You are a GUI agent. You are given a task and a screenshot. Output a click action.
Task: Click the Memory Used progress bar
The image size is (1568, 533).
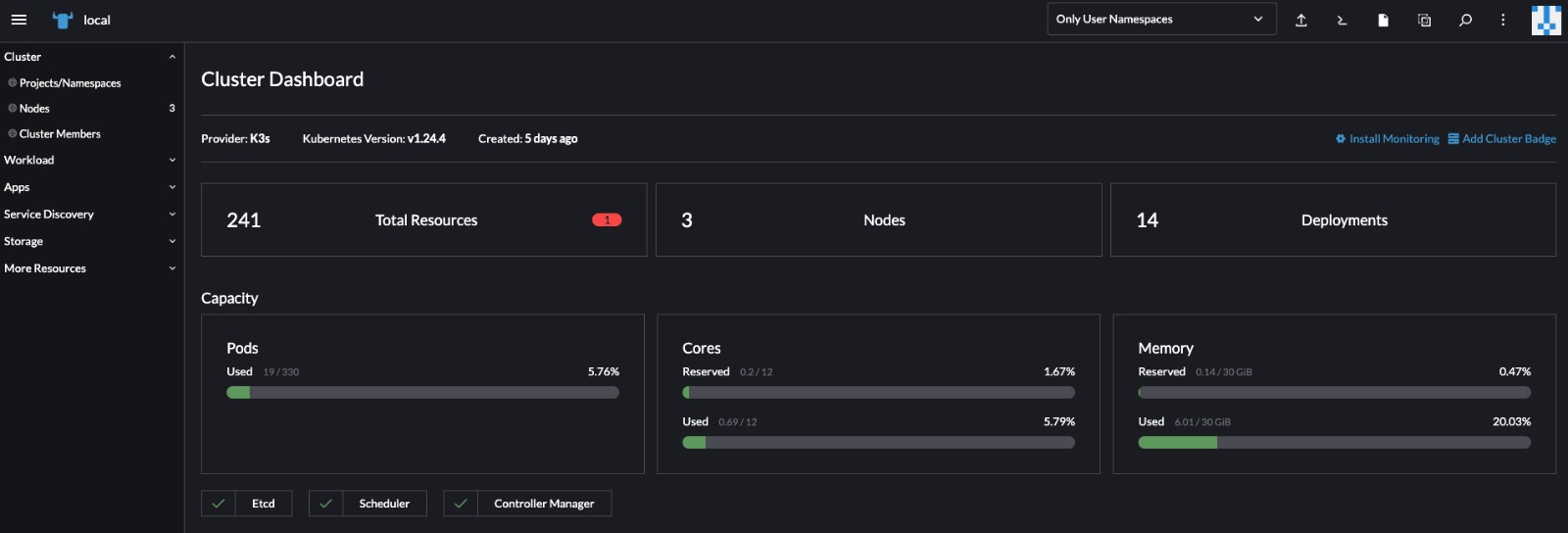[x=1334, y=443]
